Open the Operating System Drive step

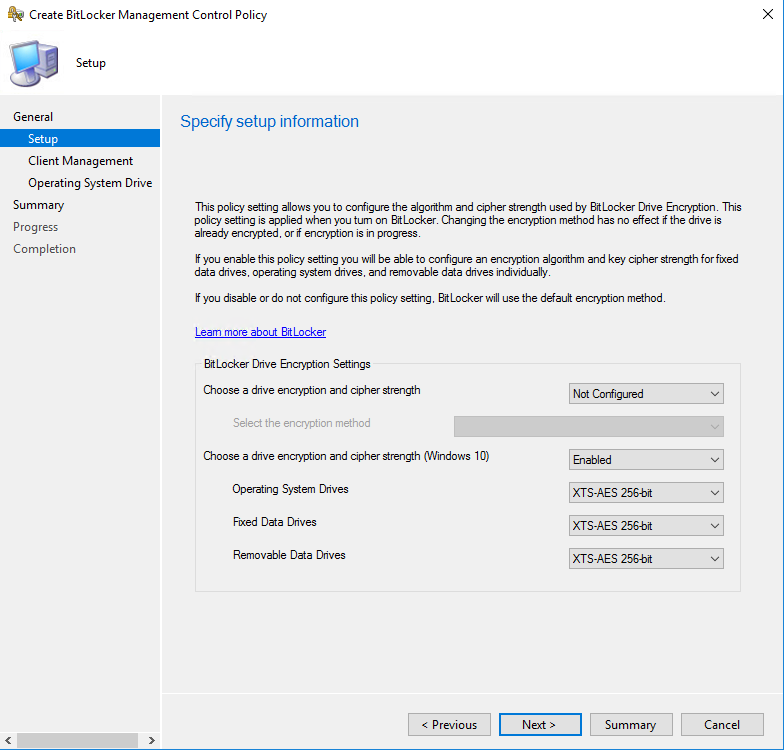[90, 182]
